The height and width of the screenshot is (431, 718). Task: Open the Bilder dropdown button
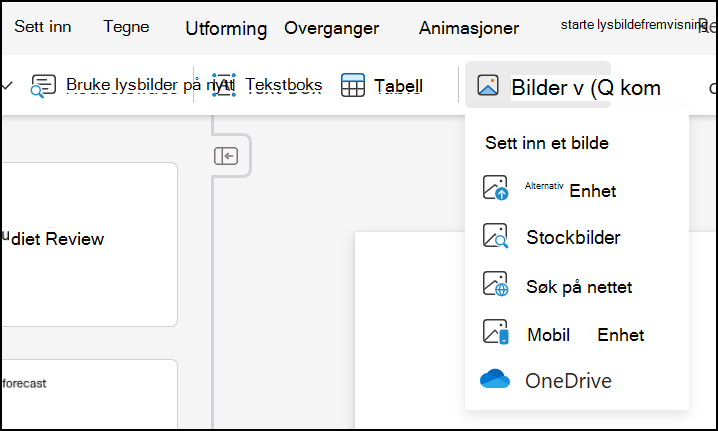(x=538, y=85)
